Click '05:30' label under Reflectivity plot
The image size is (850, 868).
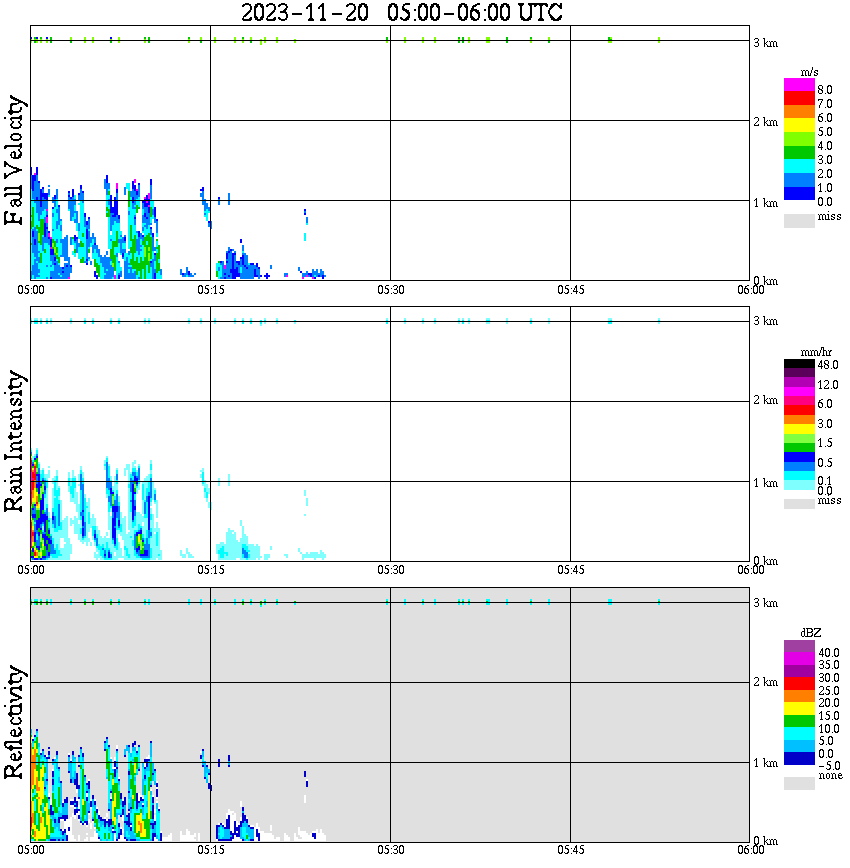point(391,850)
